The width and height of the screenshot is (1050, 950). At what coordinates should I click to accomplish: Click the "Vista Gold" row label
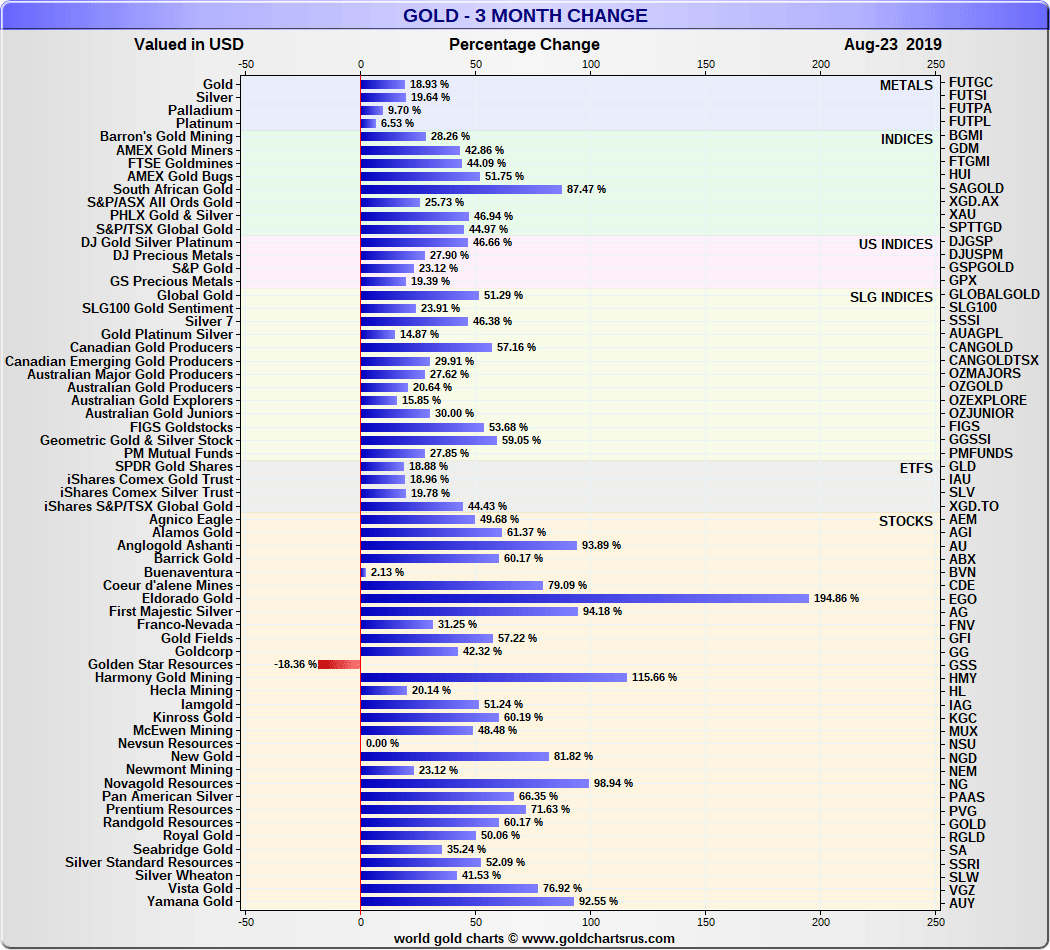tap(200, 888)
